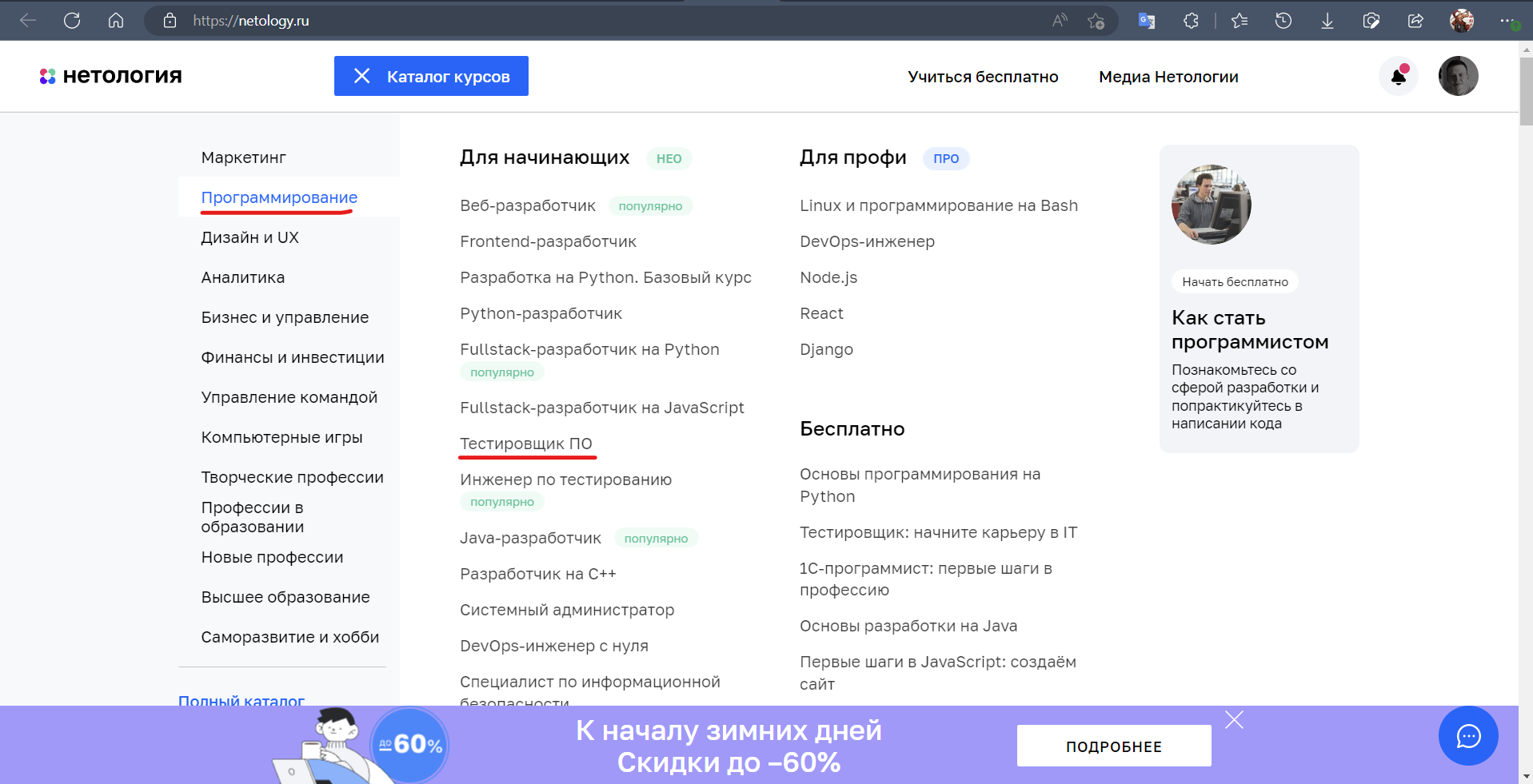1533x784 pixels.
Task: Open the Веб-разработчик course
Action: click(x=528, y=205)
